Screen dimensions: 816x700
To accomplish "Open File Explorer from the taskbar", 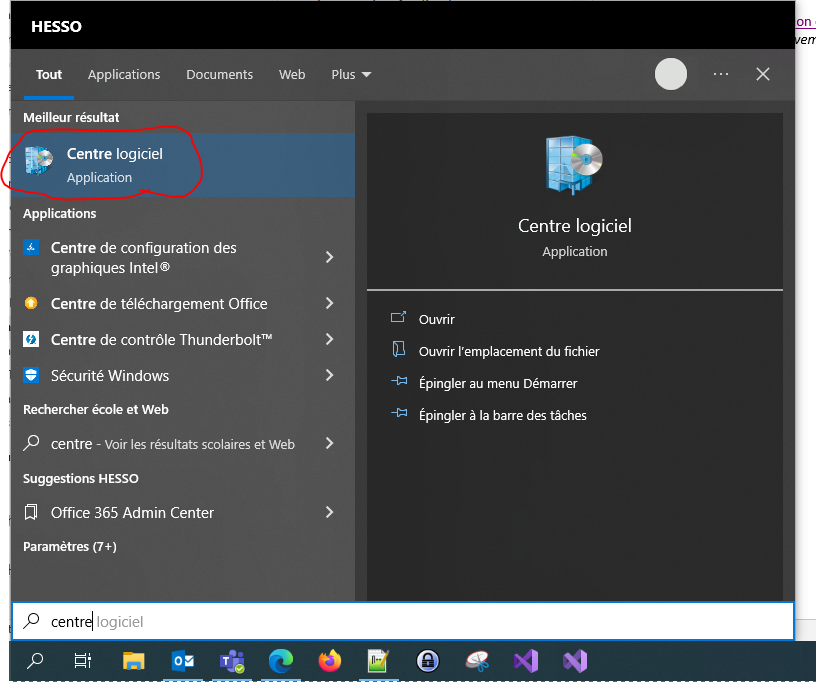I will pos(133,661).
